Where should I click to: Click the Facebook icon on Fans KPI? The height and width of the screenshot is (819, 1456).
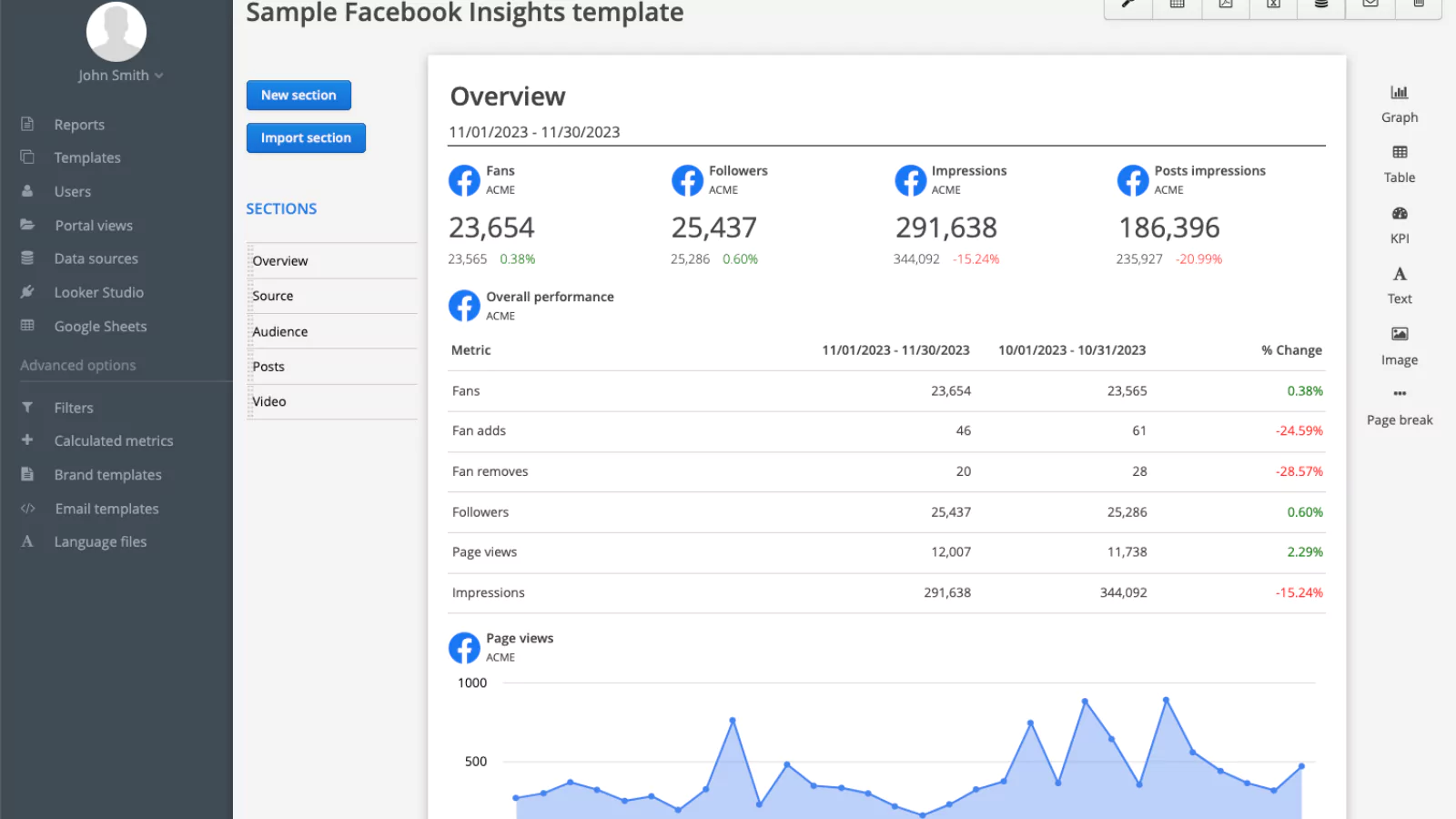pyautogui.click(x=464, y=180)
